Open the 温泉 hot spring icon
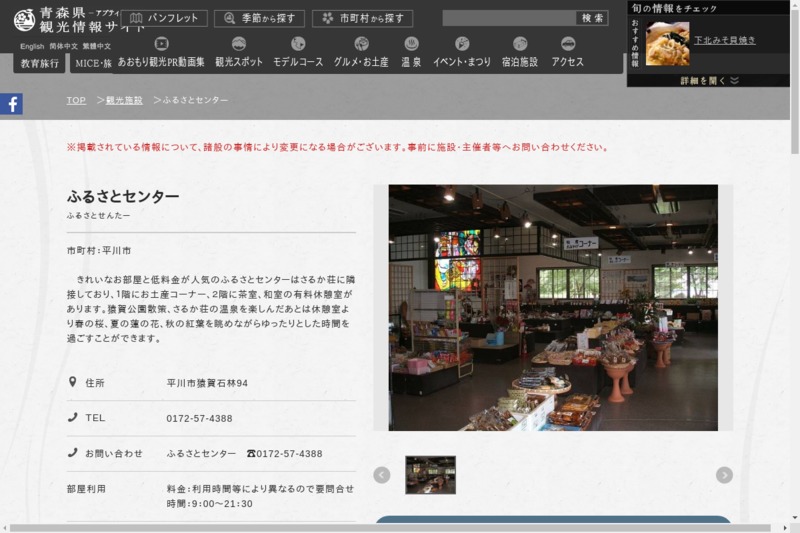 pyautogui.click(x=411, y=44)
